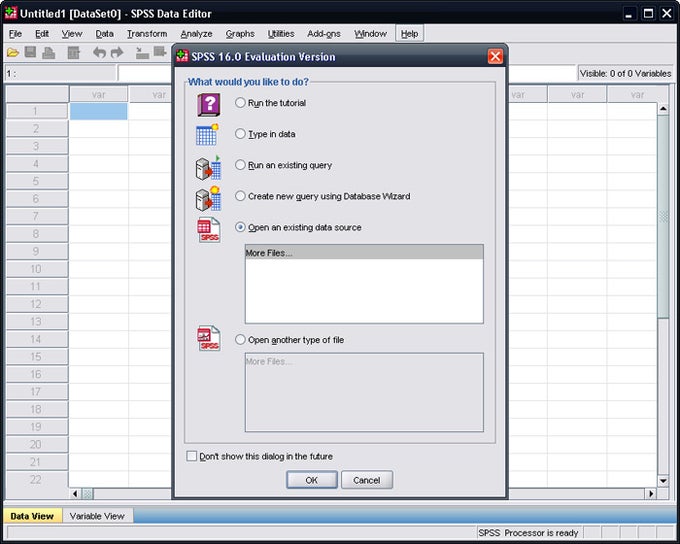
Task: Click the horizontal scrollbar left arrow
Action: pyautogui.click(x=75, y=493)
